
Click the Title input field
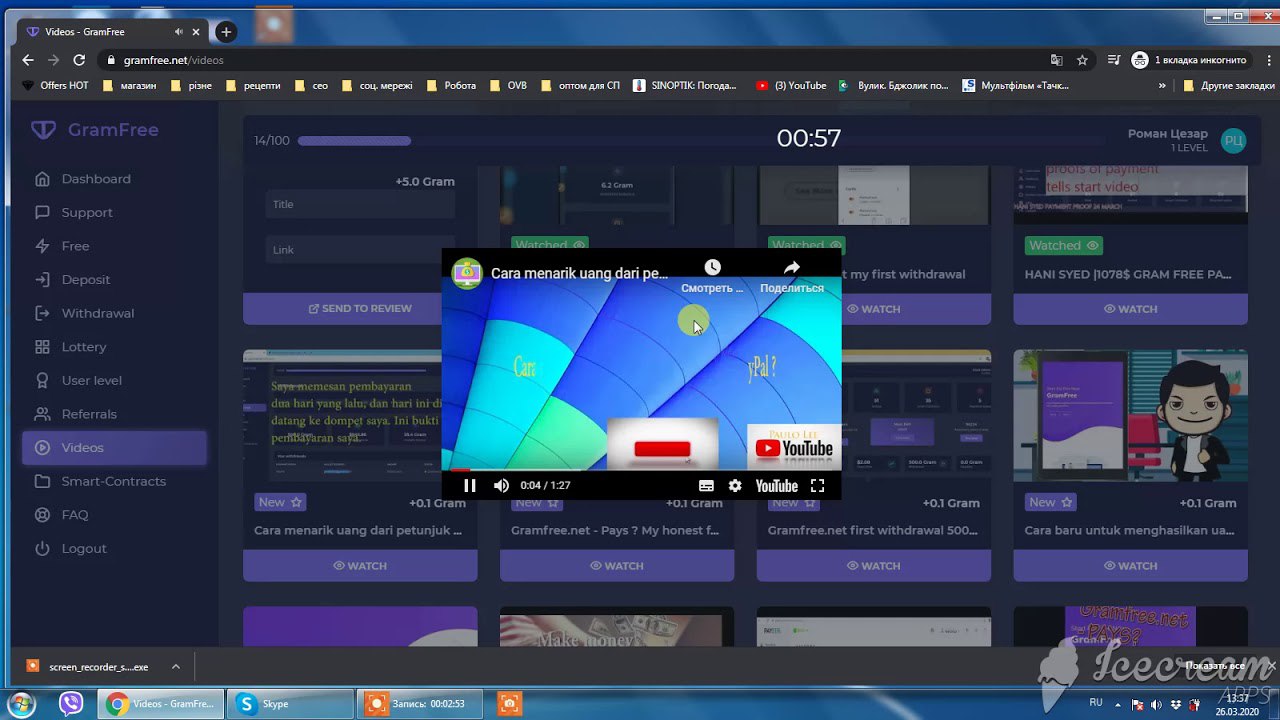click(360, 204)
